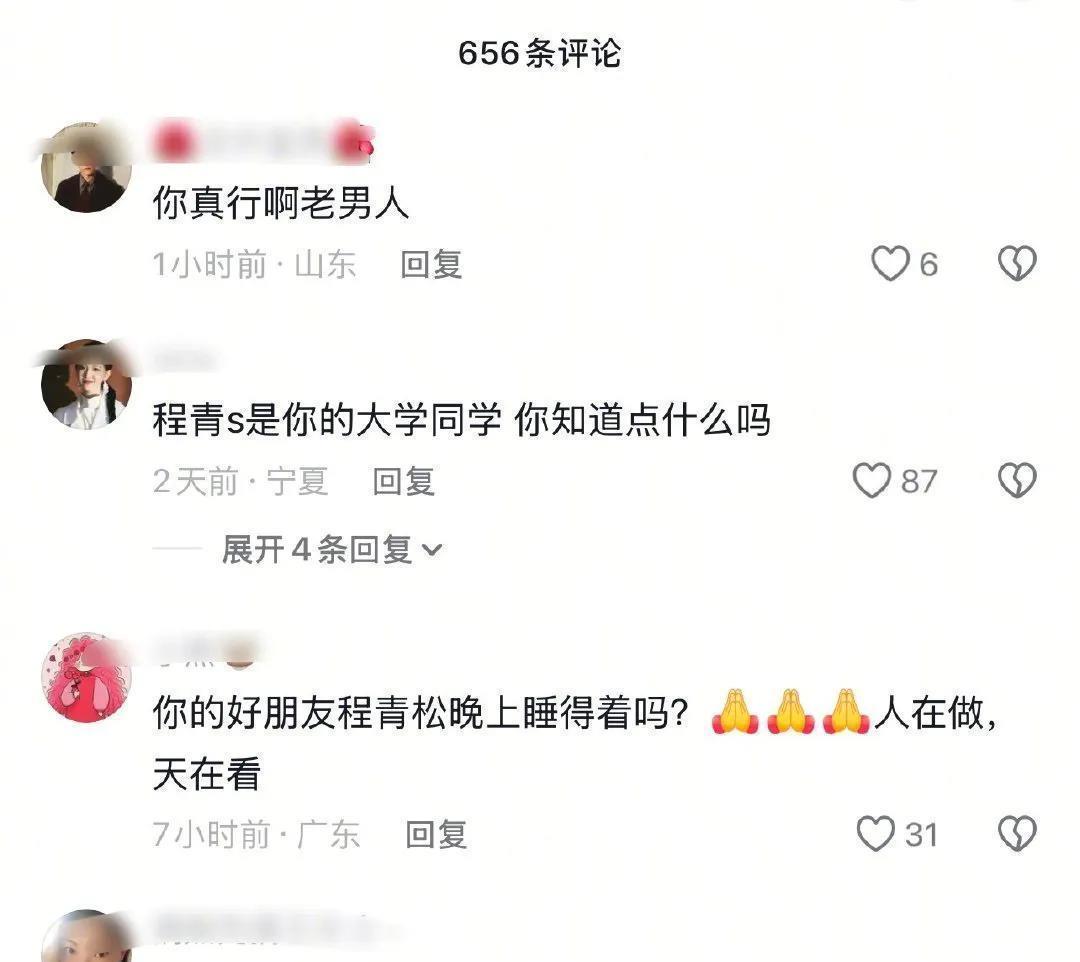Image resolution: width=1080 pixels, height=962 pixels.
Task: Tap the "656条评论" header title
Action: (539, 53)
